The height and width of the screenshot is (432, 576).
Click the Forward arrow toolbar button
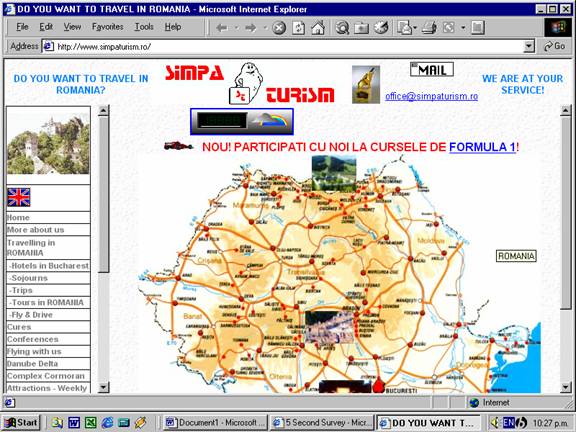pos(251,28)
